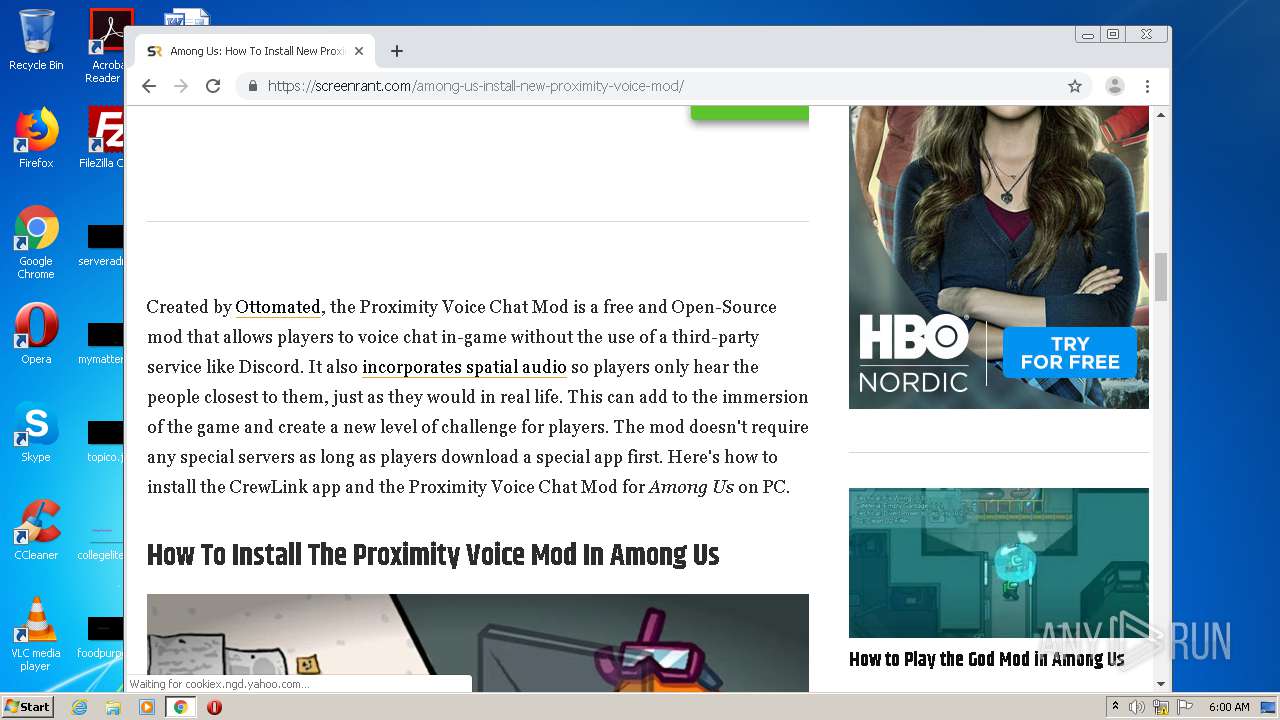Click the red Opera taskbar icon
The image size is (1280, 720).
[214, 707]
